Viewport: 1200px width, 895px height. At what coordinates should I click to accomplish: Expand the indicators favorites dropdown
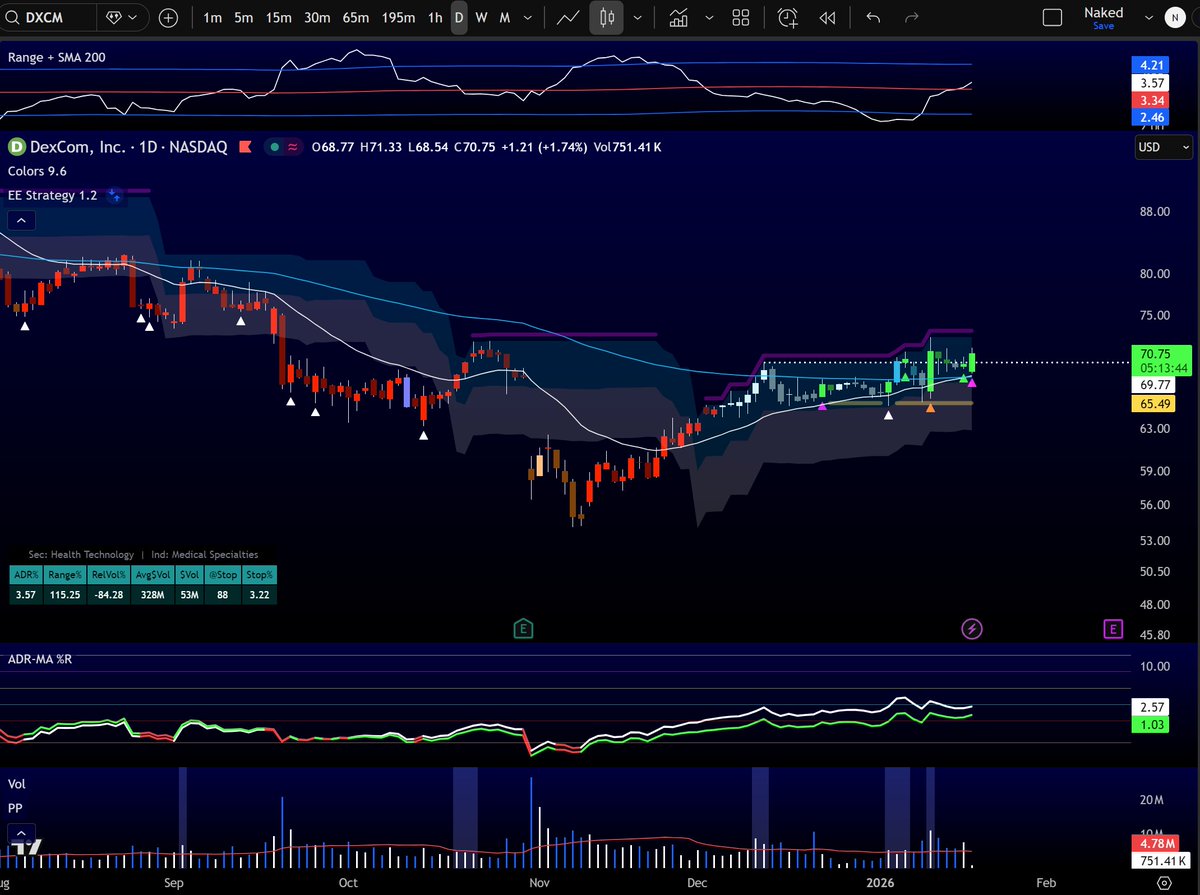709,17
